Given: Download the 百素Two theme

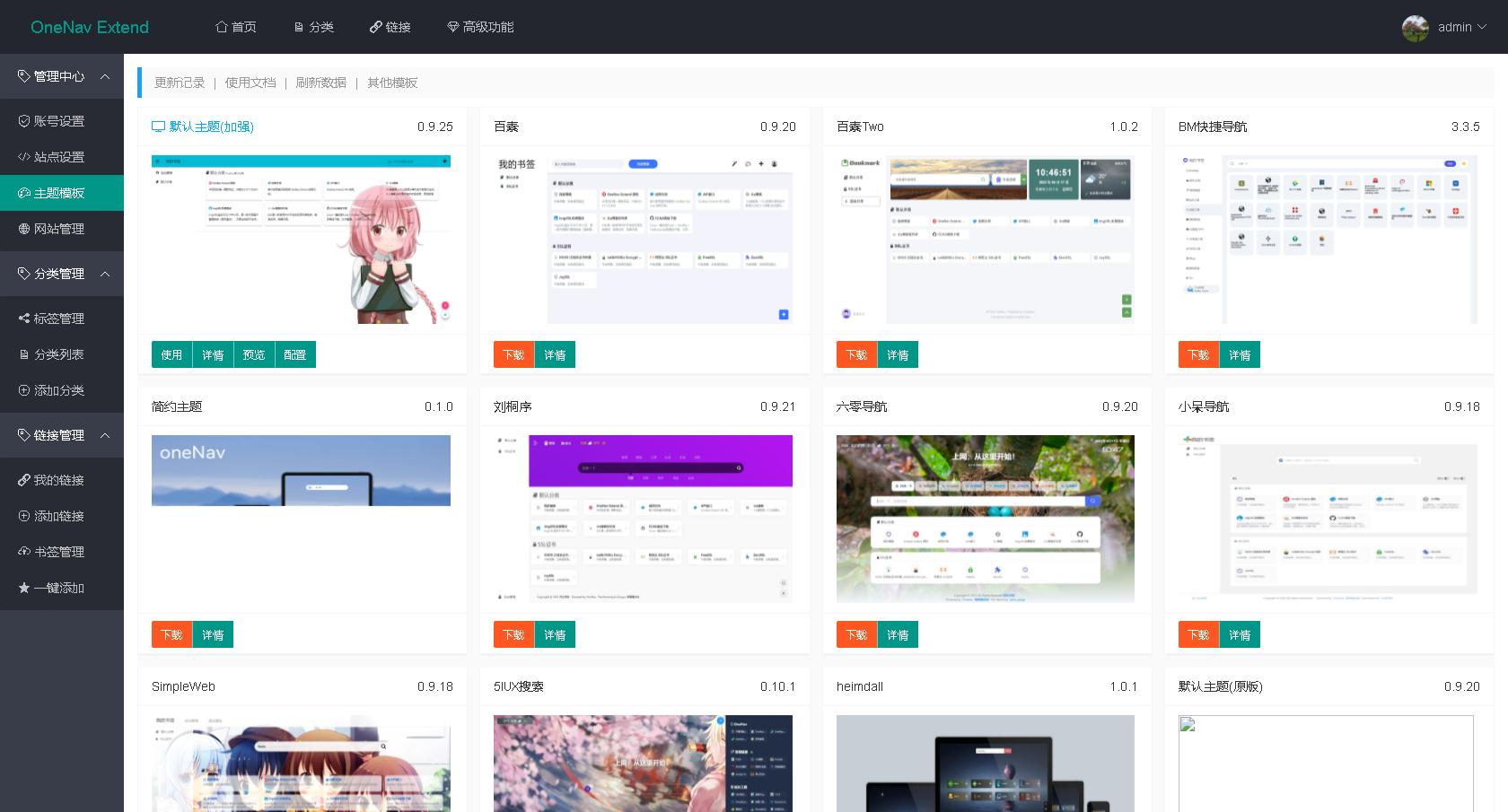Looking at the screenshot, I should coord(855,354).
